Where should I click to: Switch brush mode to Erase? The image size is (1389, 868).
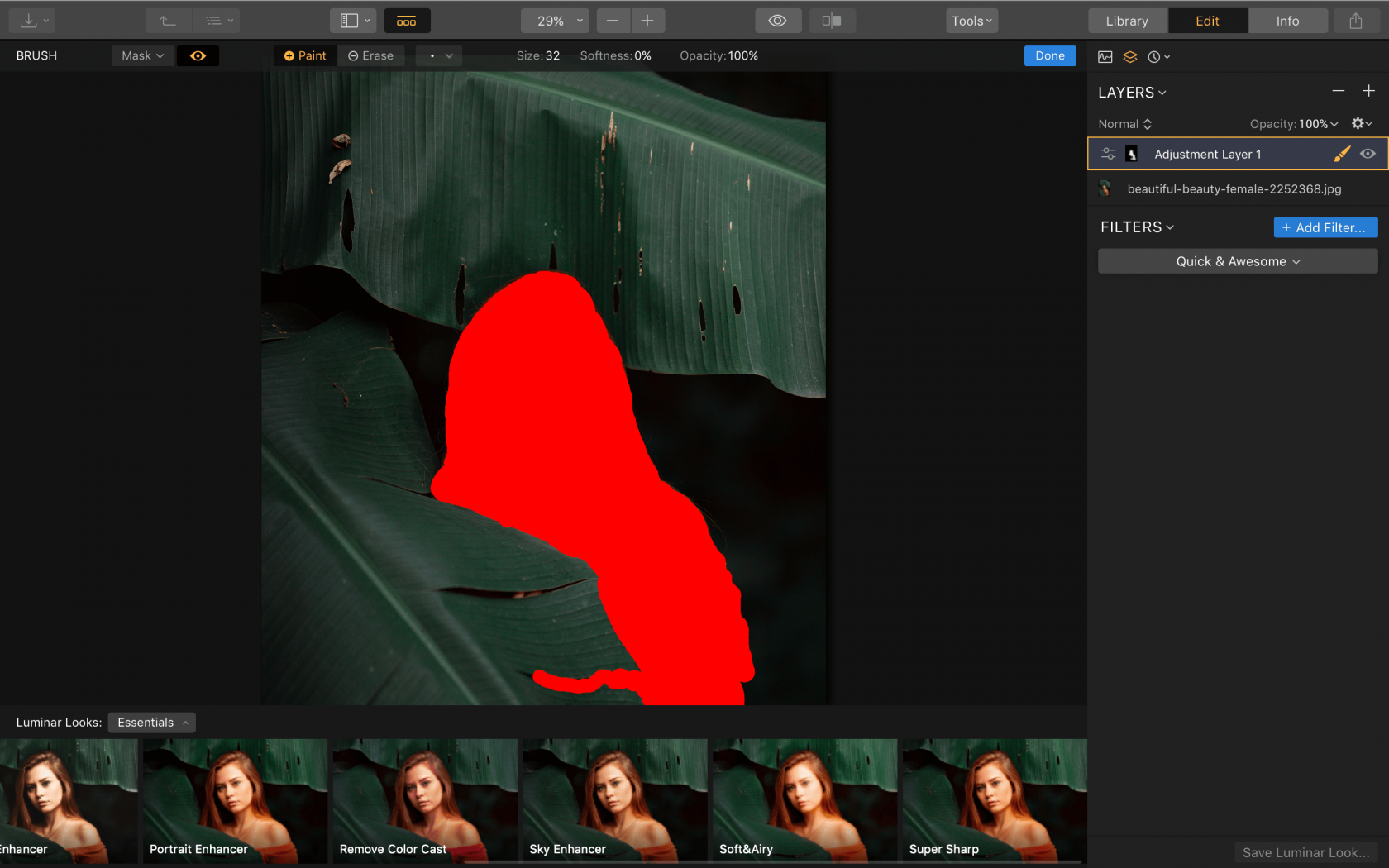[370, 55]
